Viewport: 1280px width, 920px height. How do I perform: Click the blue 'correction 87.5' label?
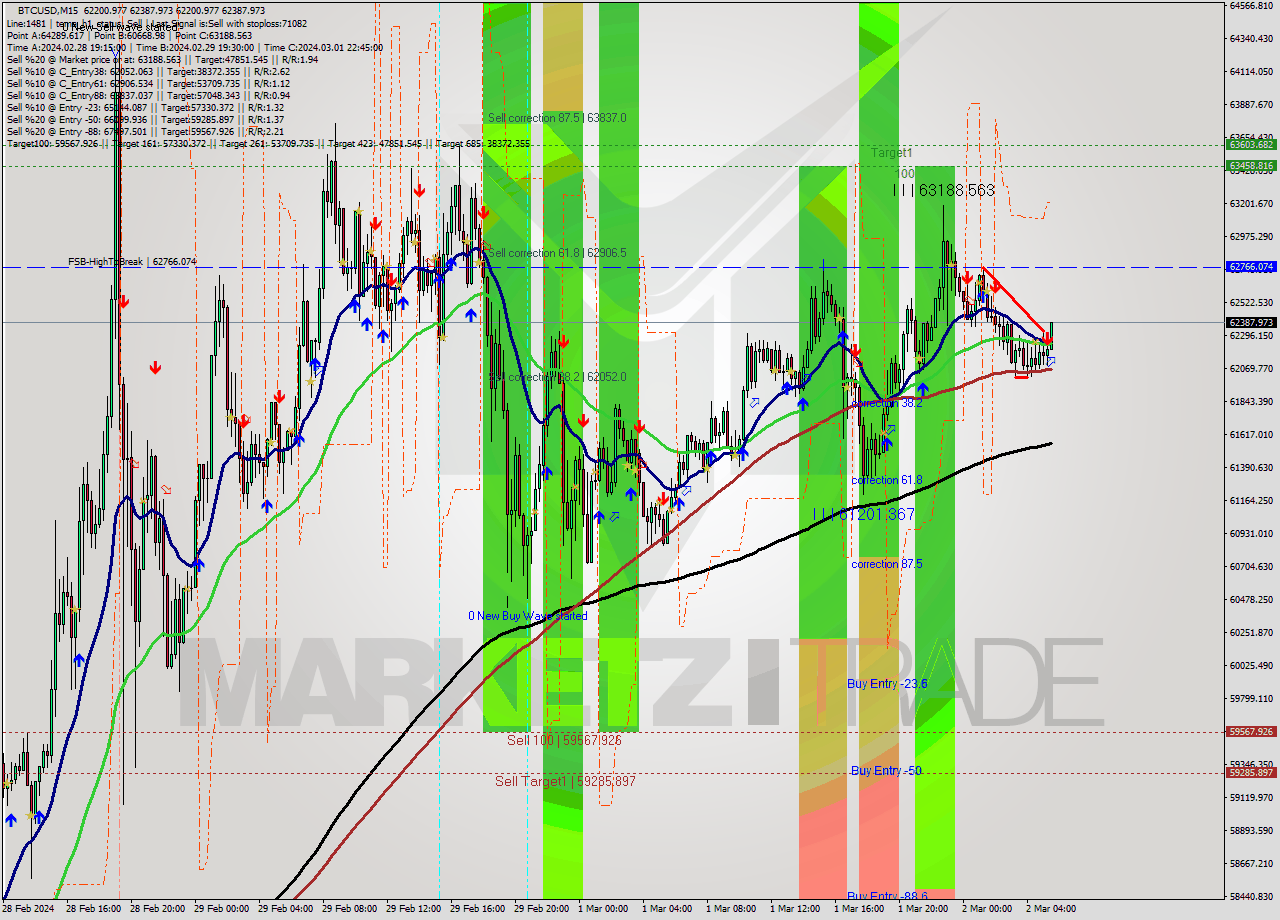(x=887, y=564)
